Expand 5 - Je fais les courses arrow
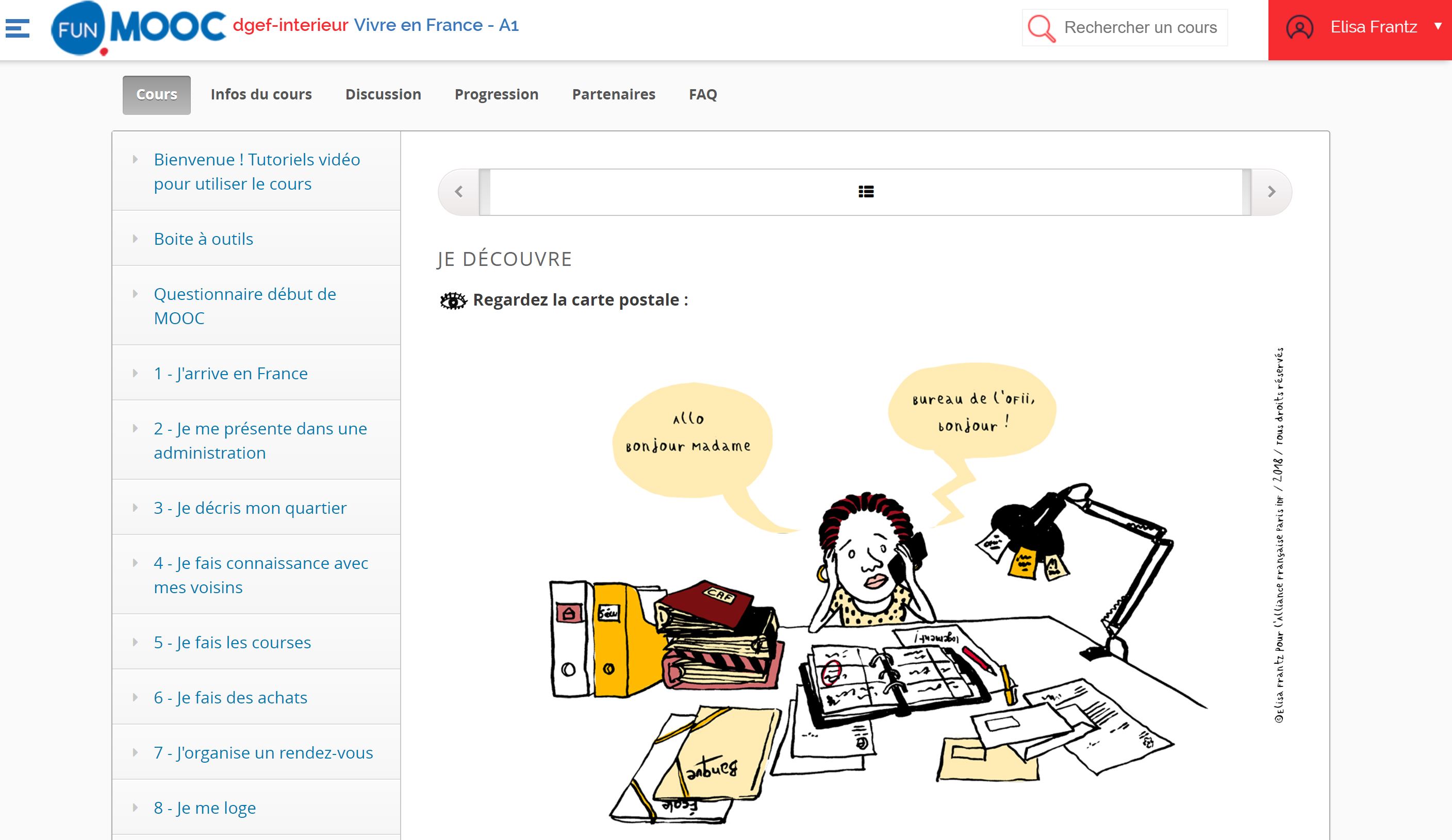 [136, 643]
